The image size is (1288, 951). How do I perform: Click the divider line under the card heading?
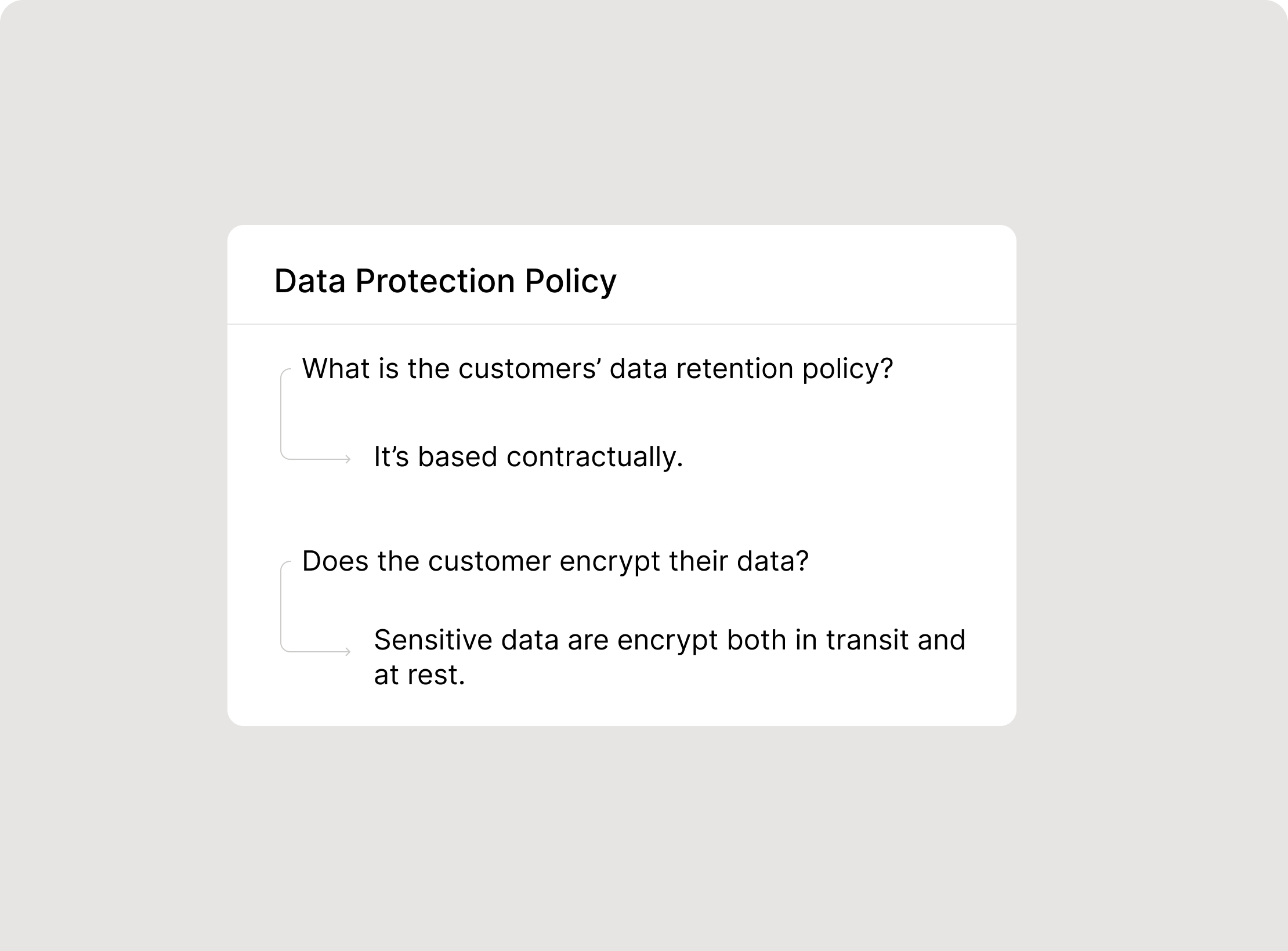click(621, 324)
